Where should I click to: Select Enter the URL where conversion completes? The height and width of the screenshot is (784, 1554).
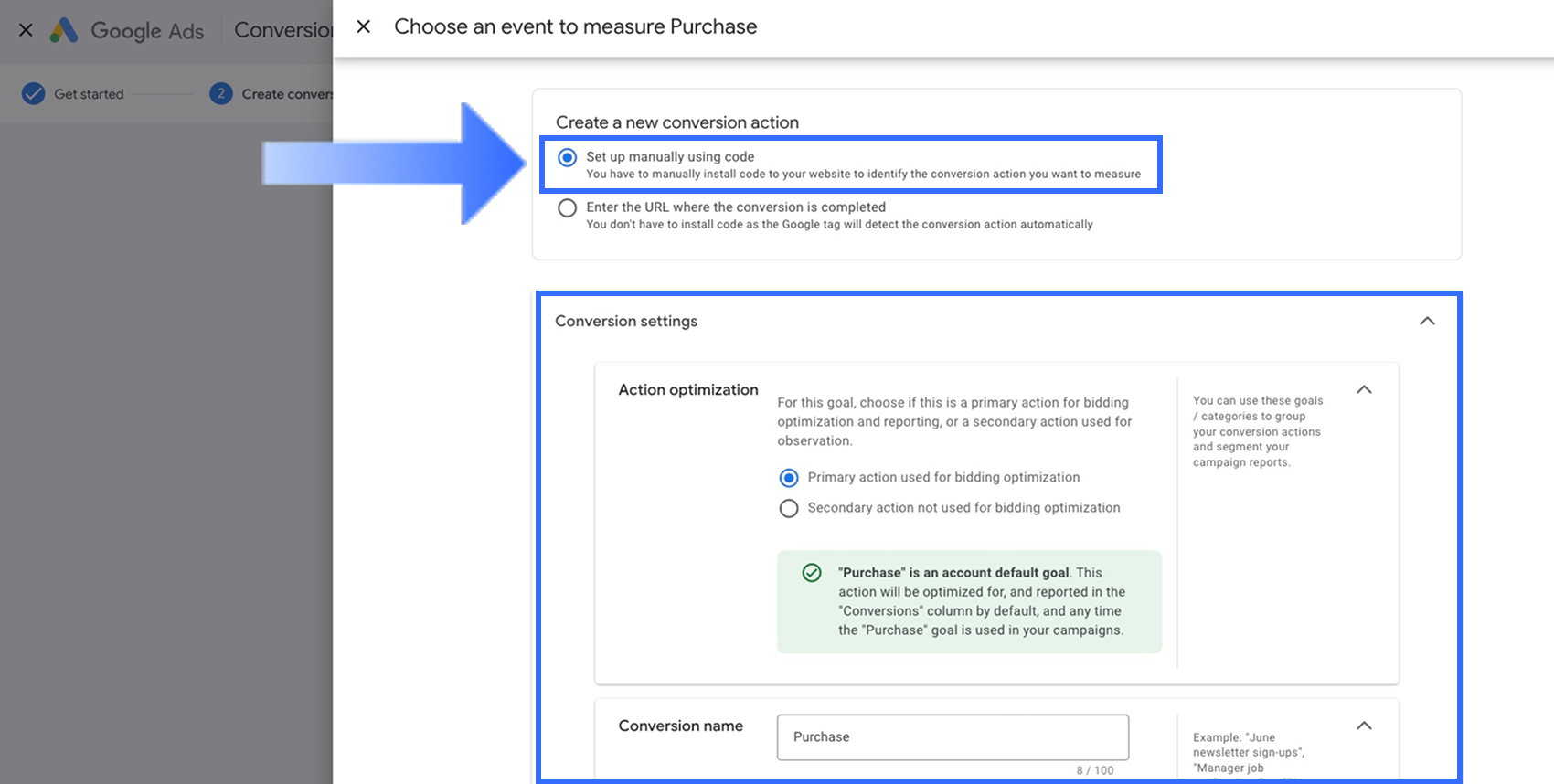(x=568, y=208)
